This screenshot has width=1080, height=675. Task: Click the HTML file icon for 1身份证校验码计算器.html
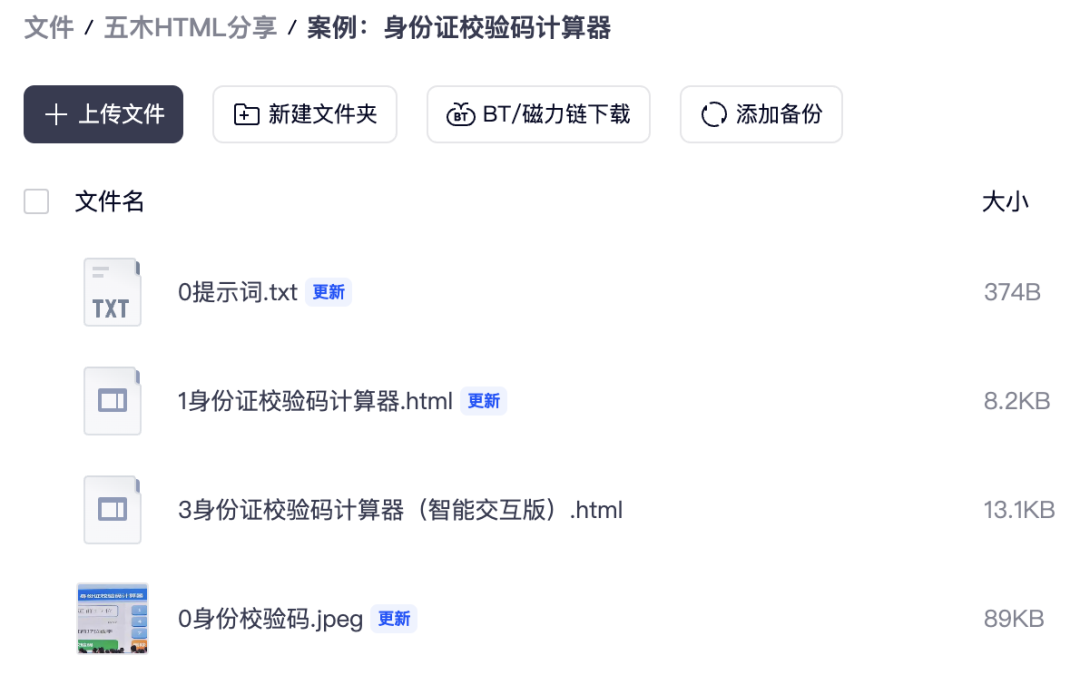point(112,400)
